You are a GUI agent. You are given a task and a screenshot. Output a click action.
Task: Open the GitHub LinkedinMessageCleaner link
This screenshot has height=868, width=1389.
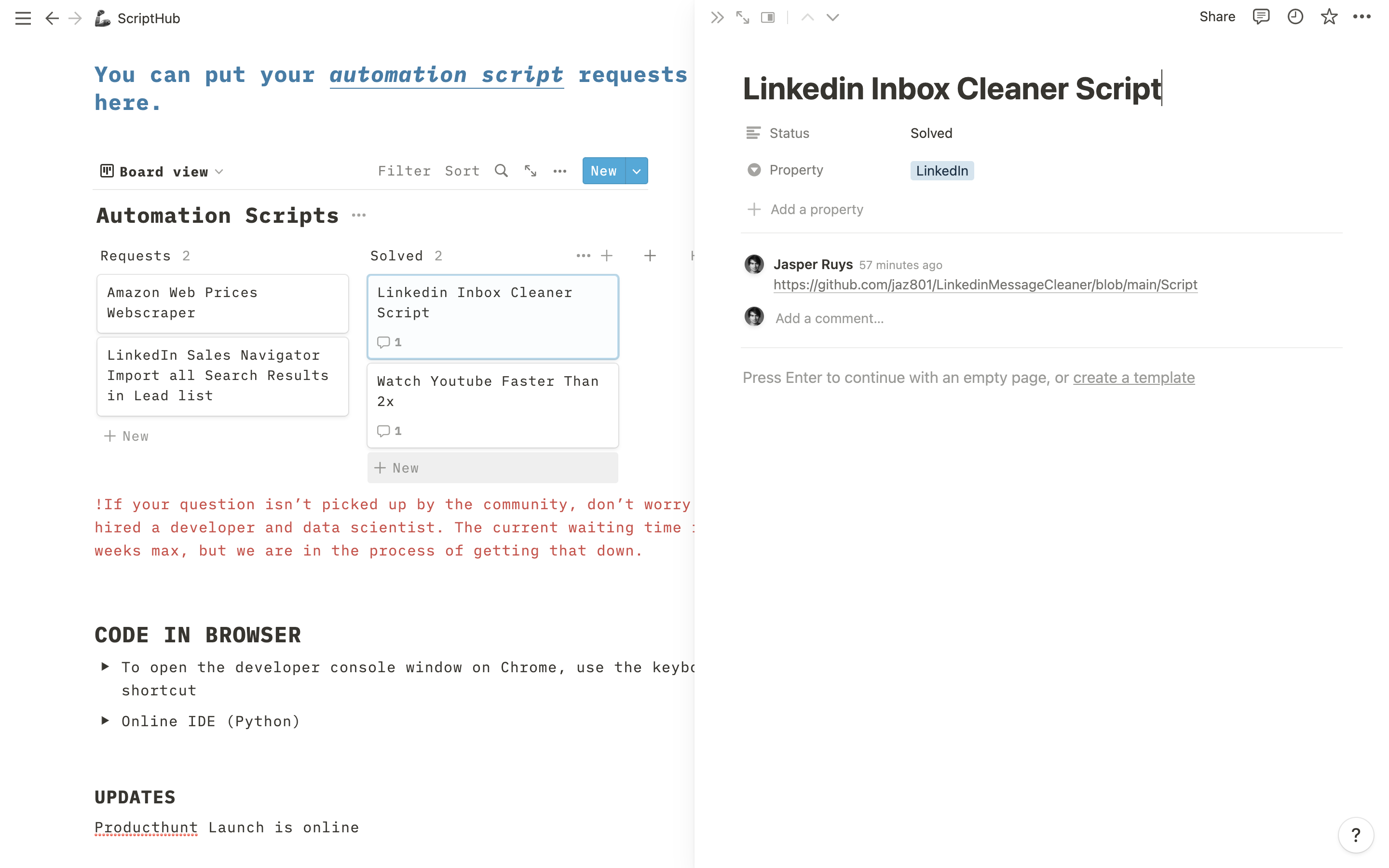(985, 285)
